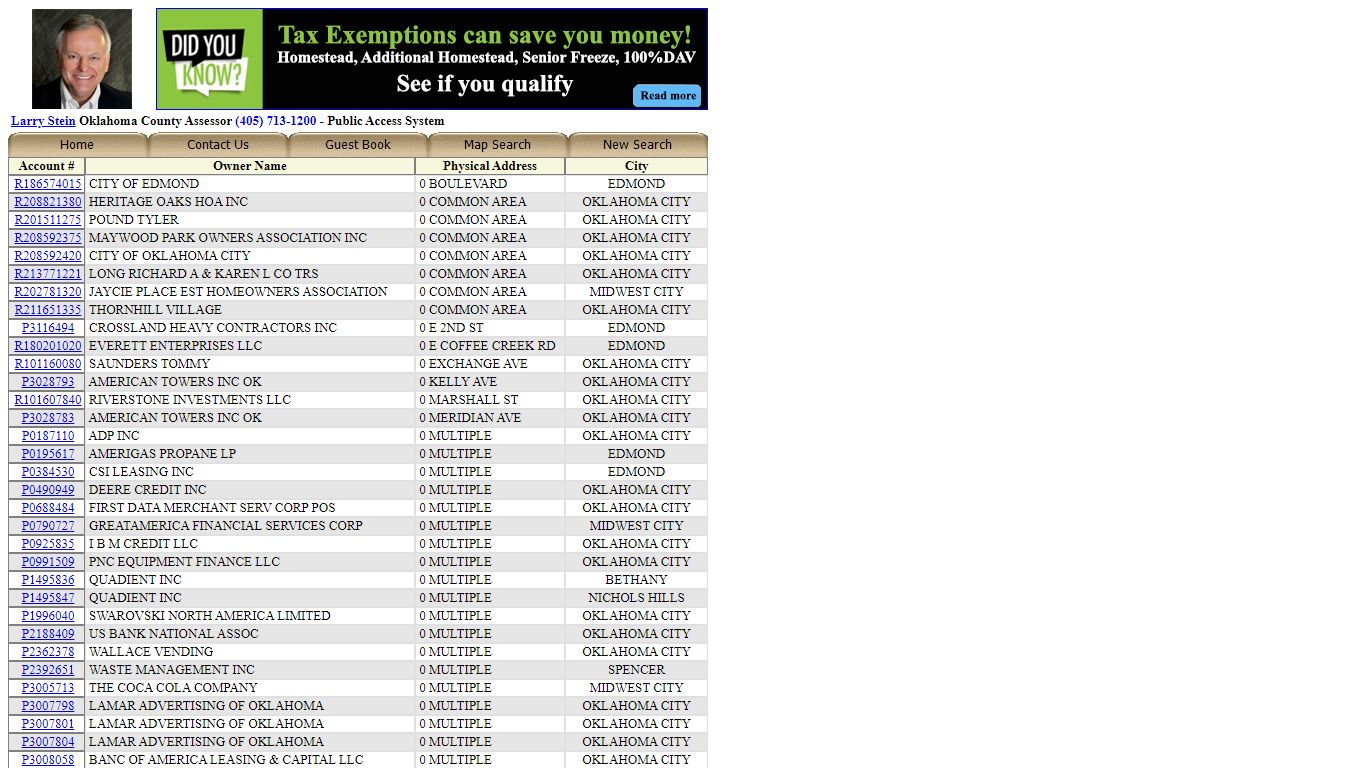This screenshot has width=1366, height=768.
Task: Click the Owner Name column header
Action: click(250, 166)
